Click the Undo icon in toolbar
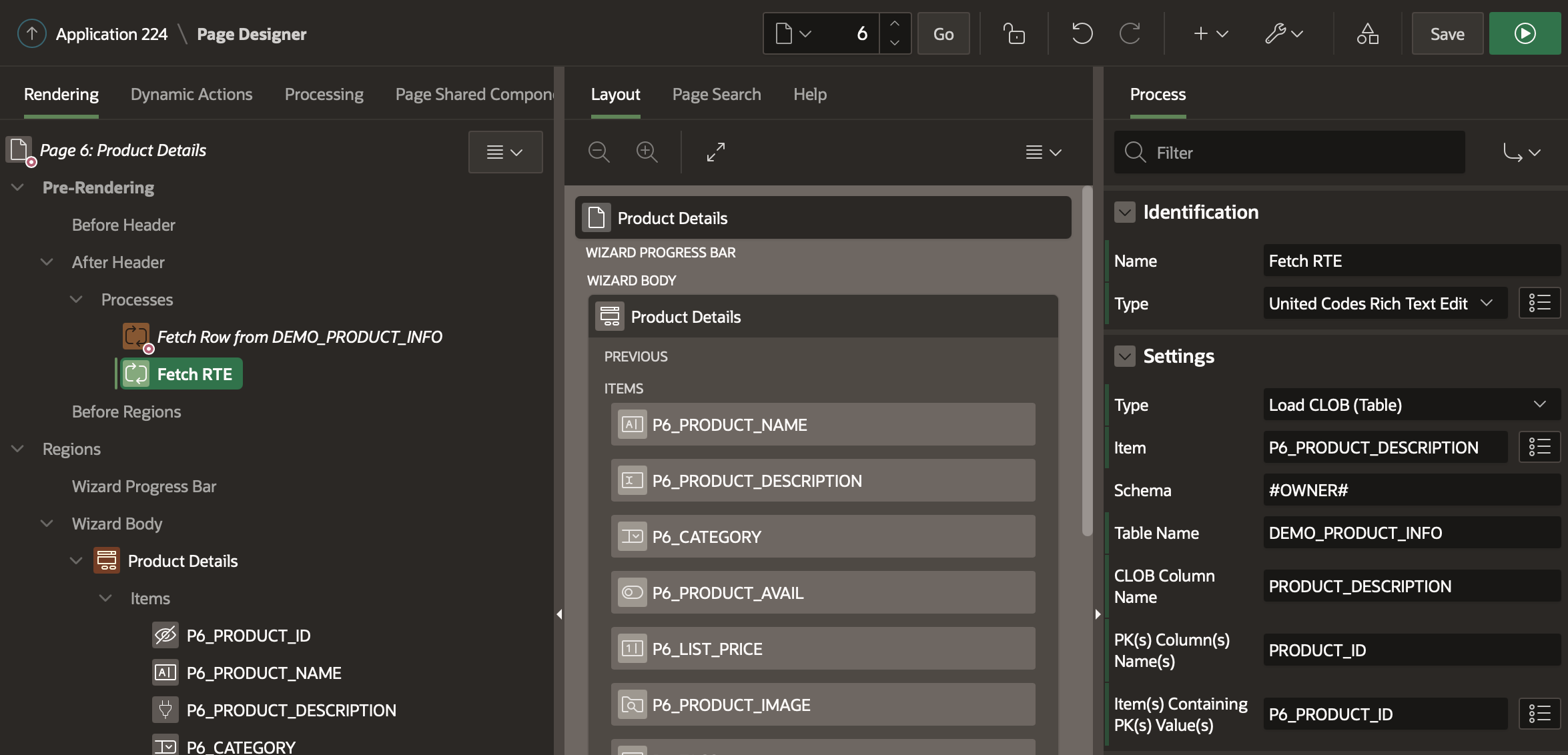Viewport: 1568px width, 755px height. click(x=1082, y=33)
